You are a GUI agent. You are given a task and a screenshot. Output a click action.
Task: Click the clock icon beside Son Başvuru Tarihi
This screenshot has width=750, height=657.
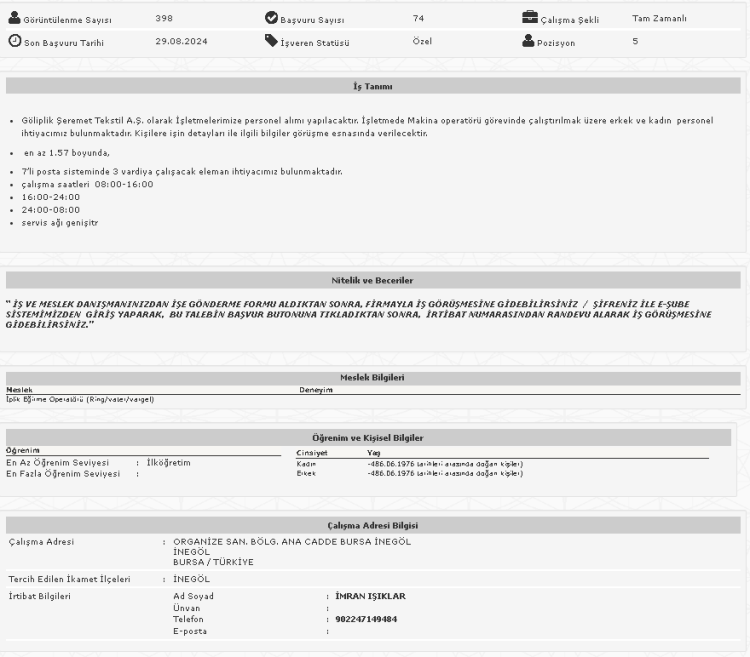(14, 41)
